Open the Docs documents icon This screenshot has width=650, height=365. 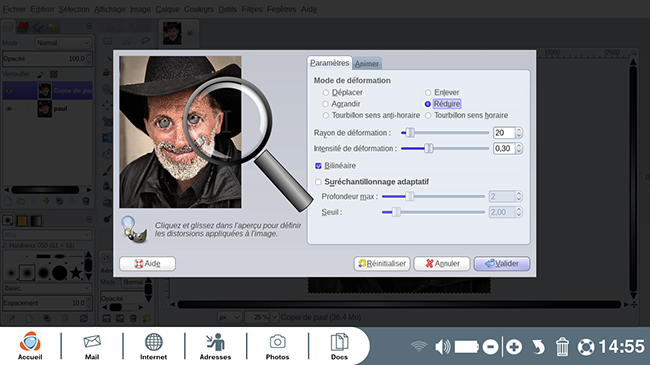pos(339,346)
